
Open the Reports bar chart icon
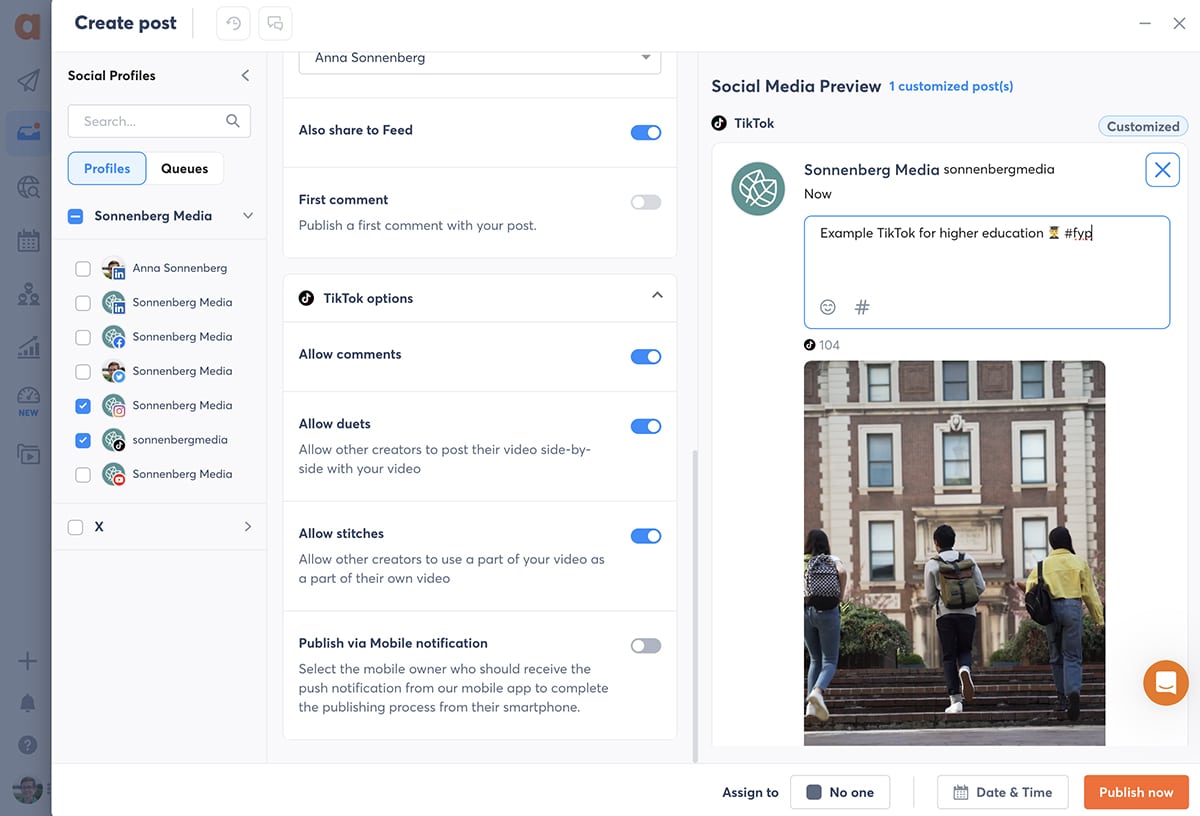(x=28, y=347)
